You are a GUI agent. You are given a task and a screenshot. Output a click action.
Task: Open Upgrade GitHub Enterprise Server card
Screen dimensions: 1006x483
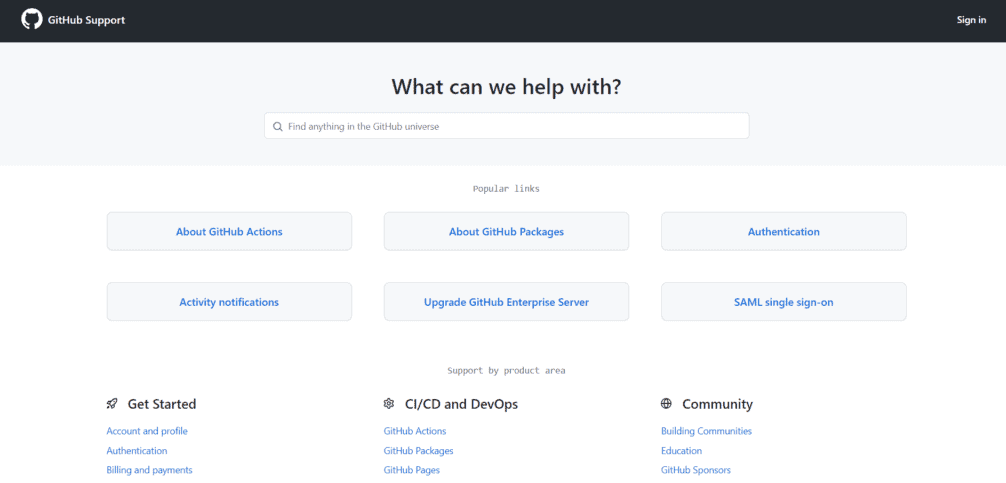pyautogui.click(x=506, y=302)
